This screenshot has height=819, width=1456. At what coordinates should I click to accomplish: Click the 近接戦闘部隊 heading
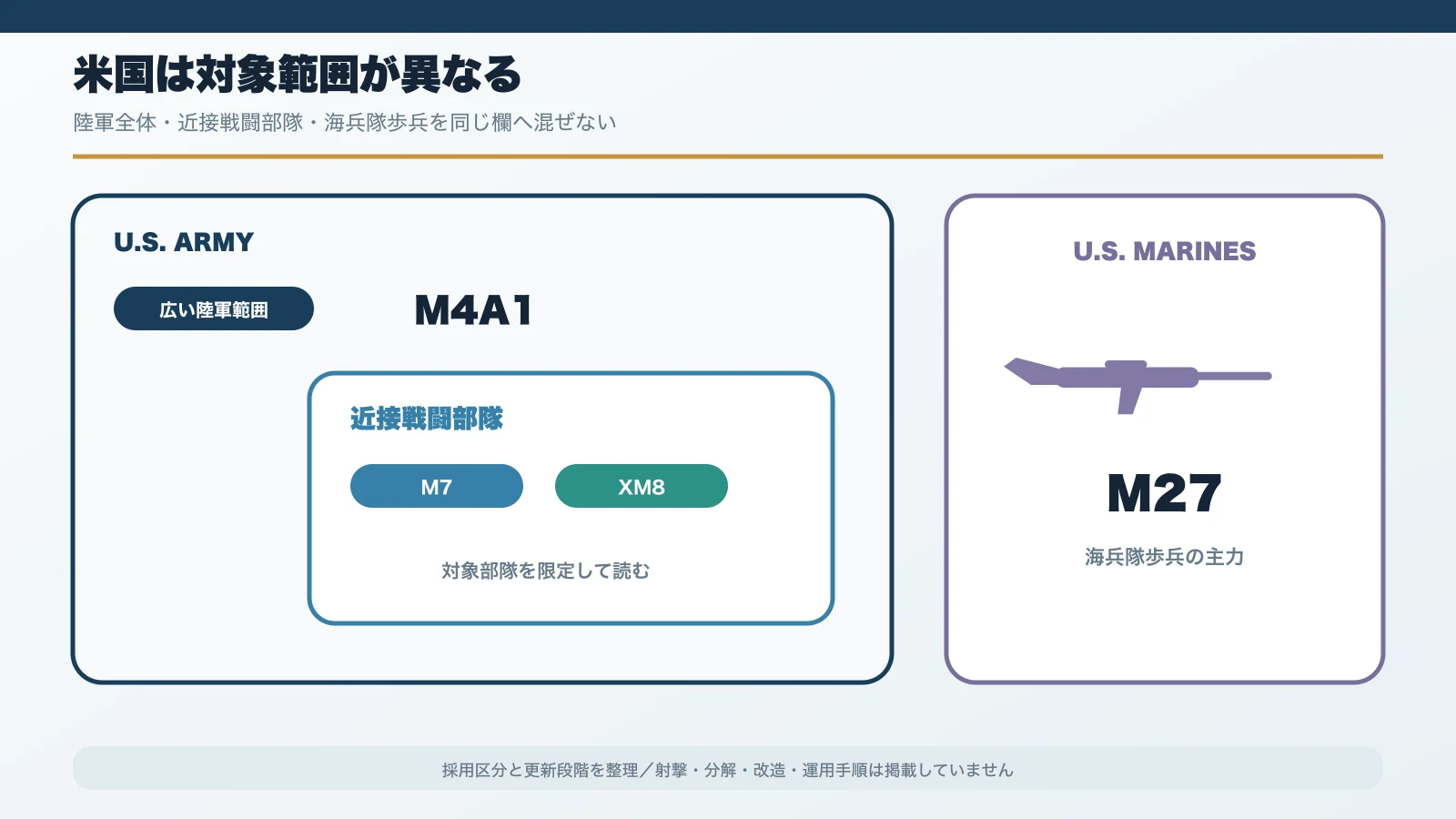coord(427,419)
